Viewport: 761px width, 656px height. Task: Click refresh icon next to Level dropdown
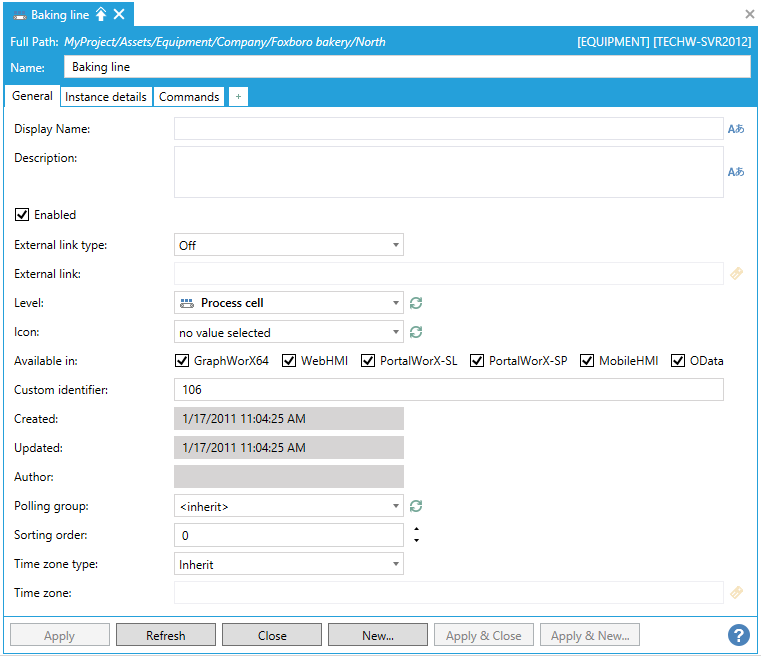(416, 303)
